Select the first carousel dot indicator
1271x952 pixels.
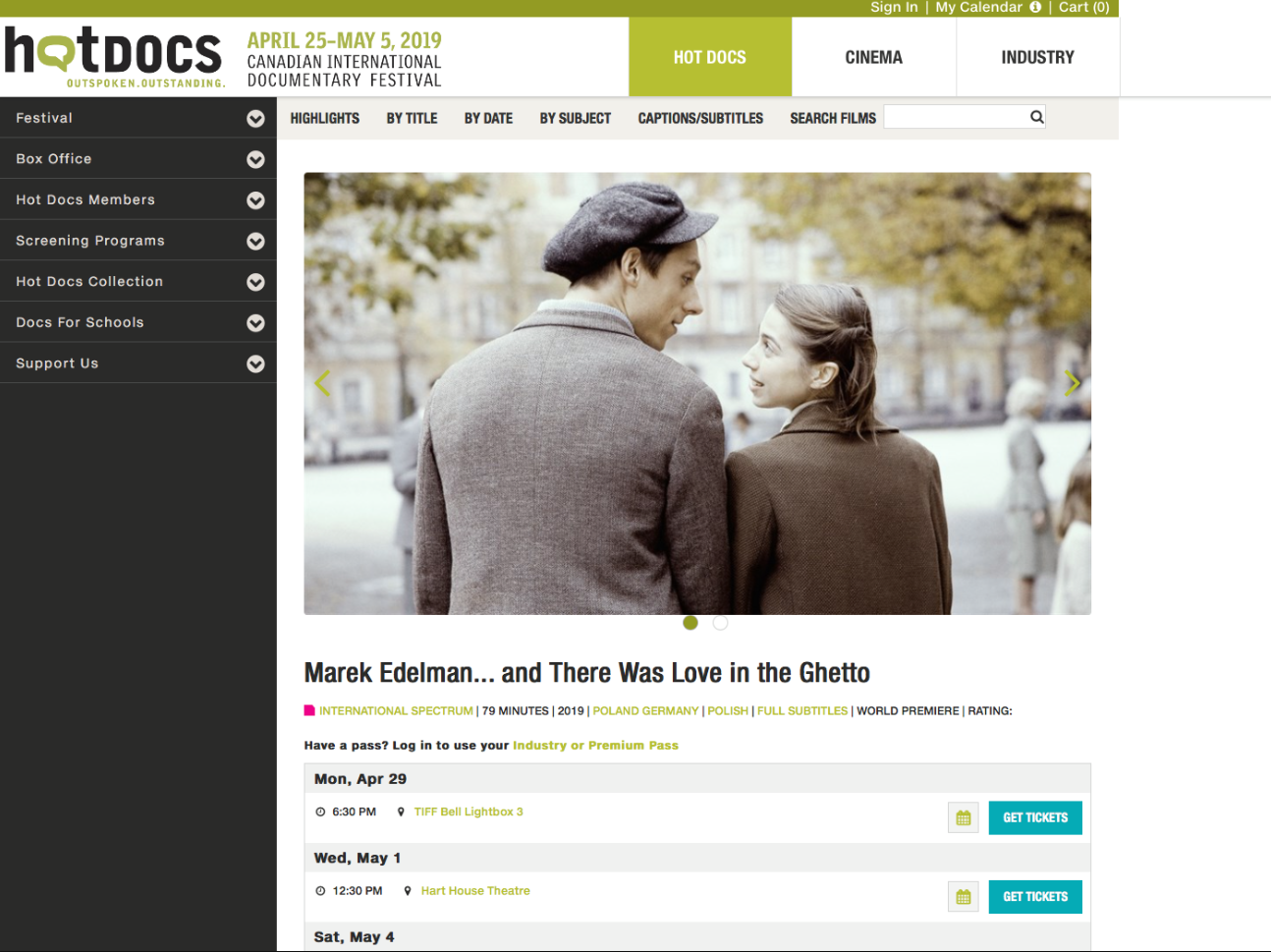(x=691, y=623)
